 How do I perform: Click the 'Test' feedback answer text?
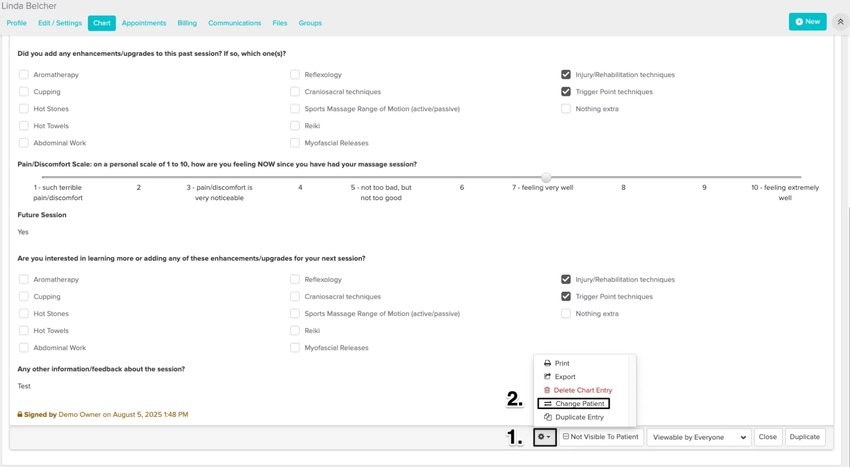tap(24, 386)
